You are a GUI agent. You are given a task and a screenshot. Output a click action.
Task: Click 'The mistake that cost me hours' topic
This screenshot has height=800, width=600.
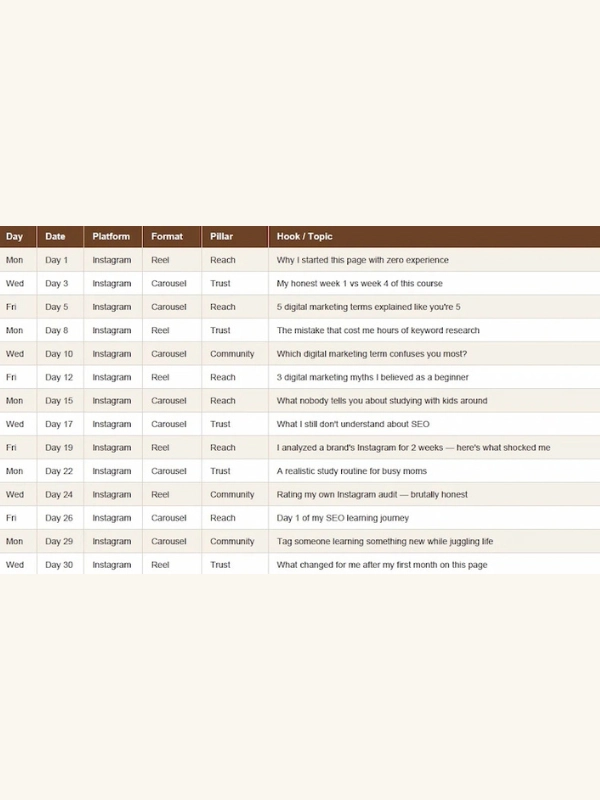[378, 330]
